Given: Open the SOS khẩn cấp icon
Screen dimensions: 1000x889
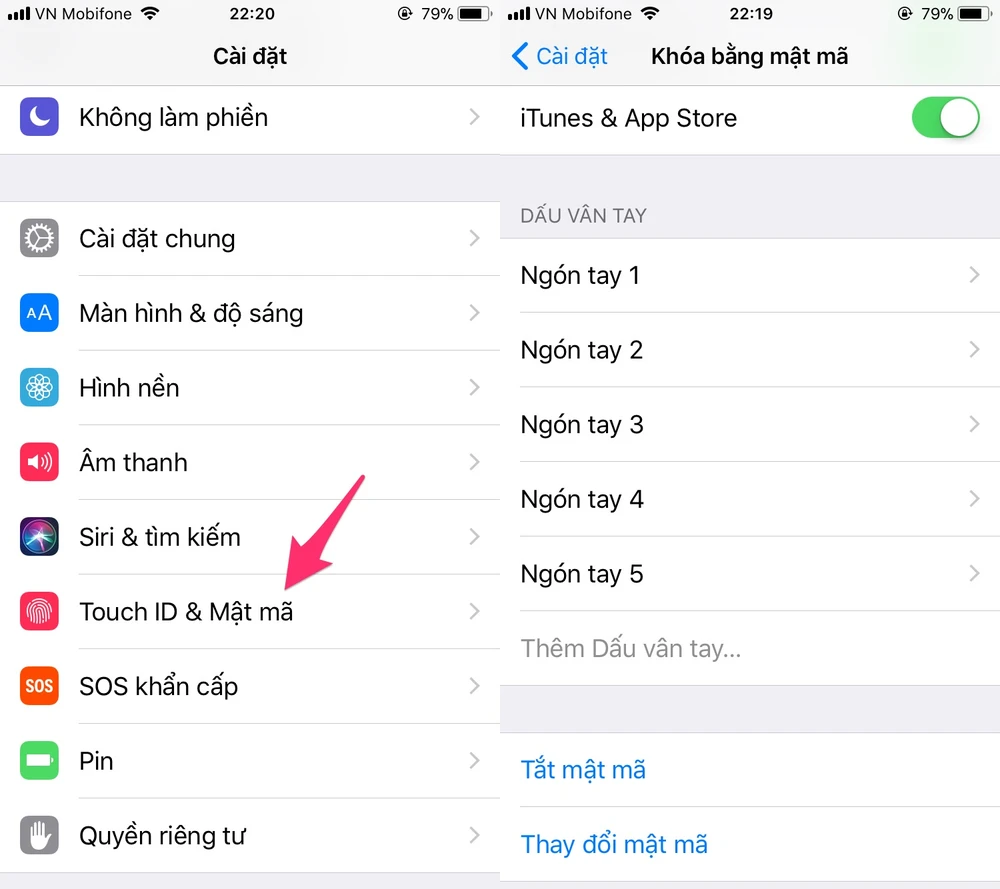Looking at the screenshot, I should pos(39,686).
